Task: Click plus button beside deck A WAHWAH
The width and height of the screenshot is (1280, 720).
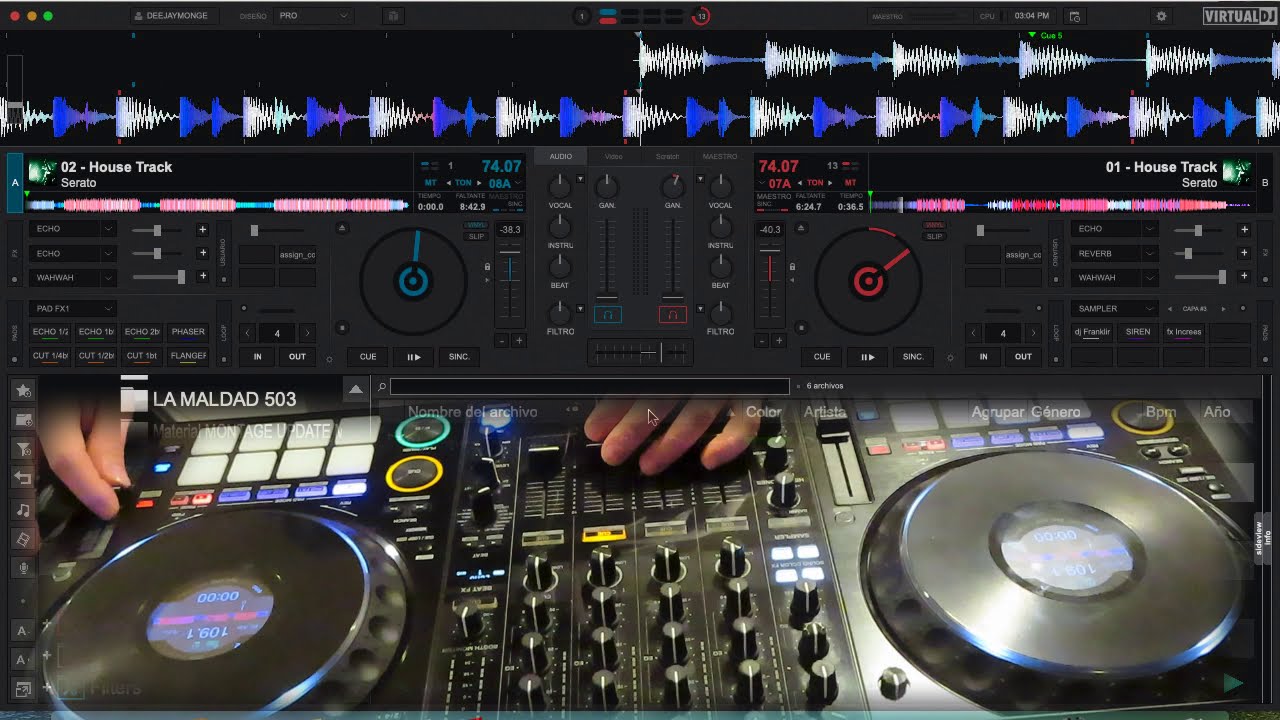Action: 202,276
